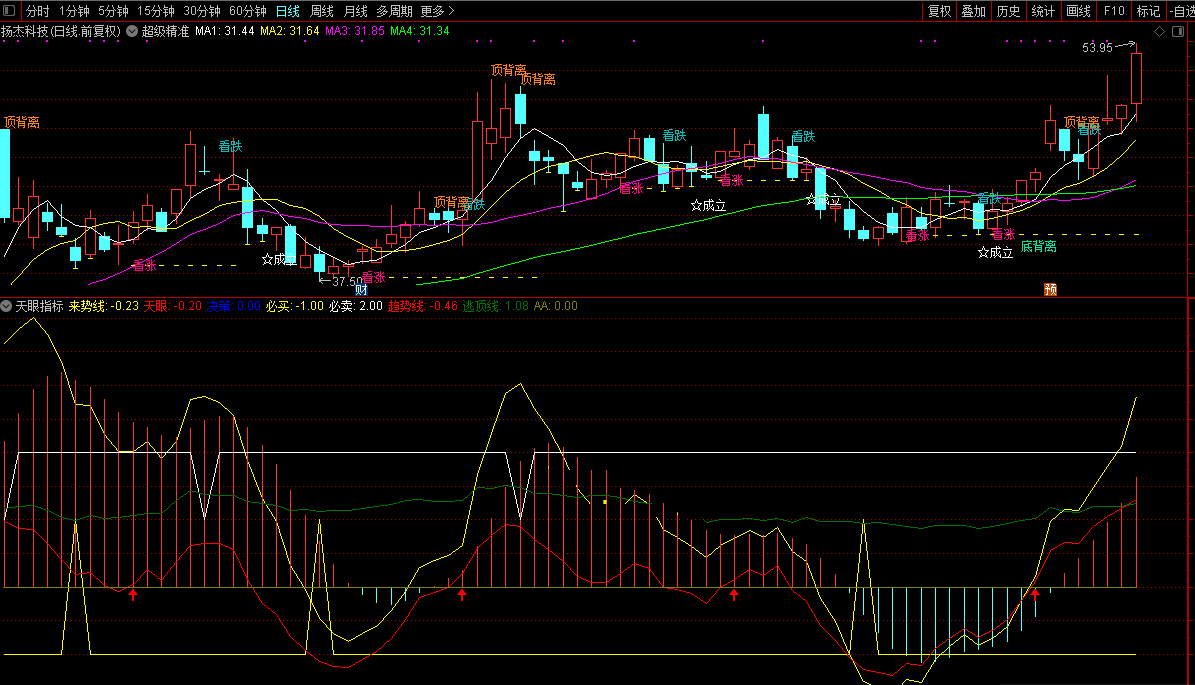Click the 超级精准 indicator name

click(165, 31)
